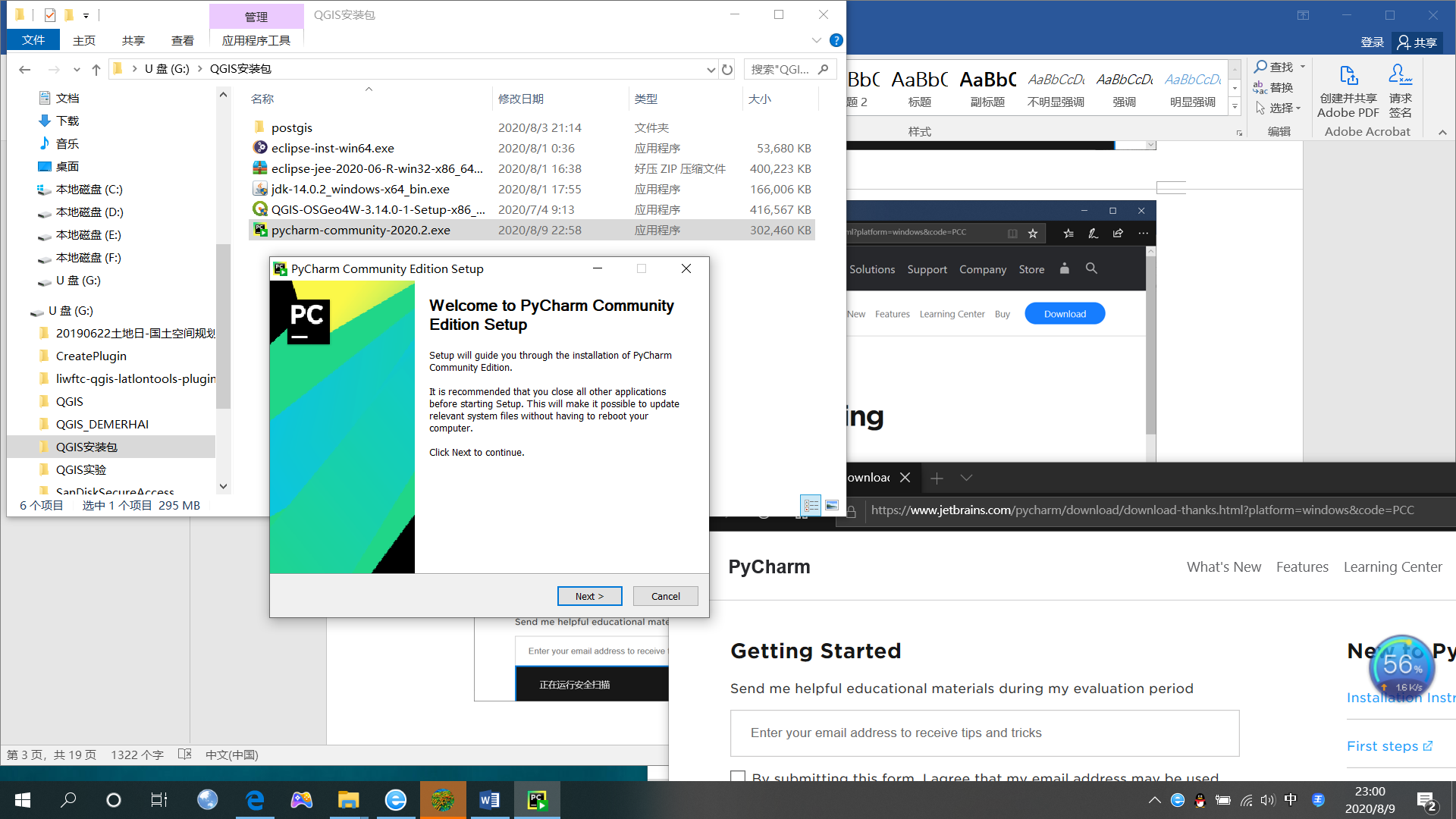This screenshot has width=1456, height=819.
Task: Click 创建并共享 Adobe PDF icon
Action: (1348, 91)
